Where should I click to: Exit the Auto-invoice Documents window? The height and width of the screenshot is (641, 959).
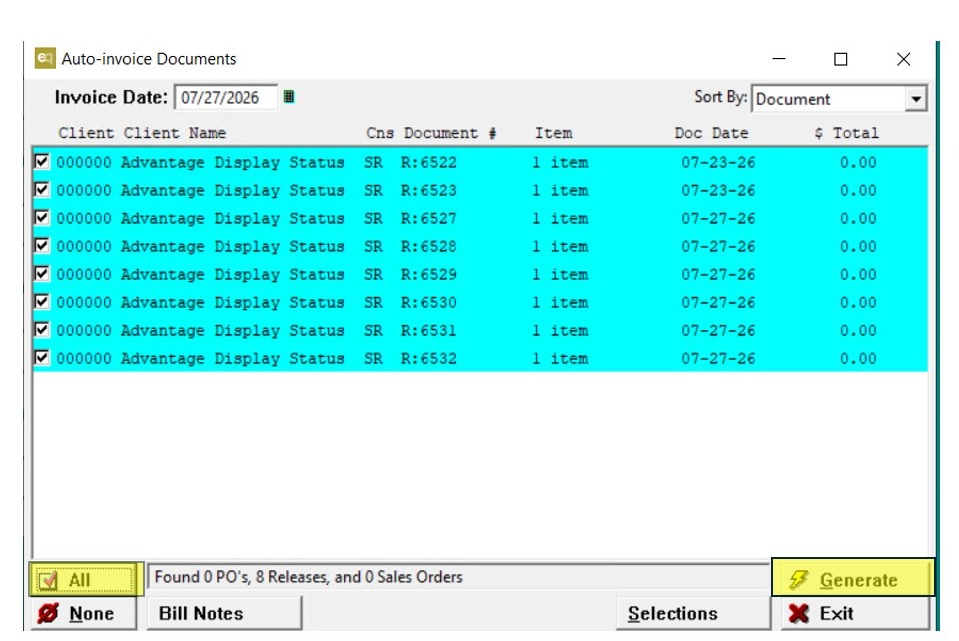(x=854, y=613)
